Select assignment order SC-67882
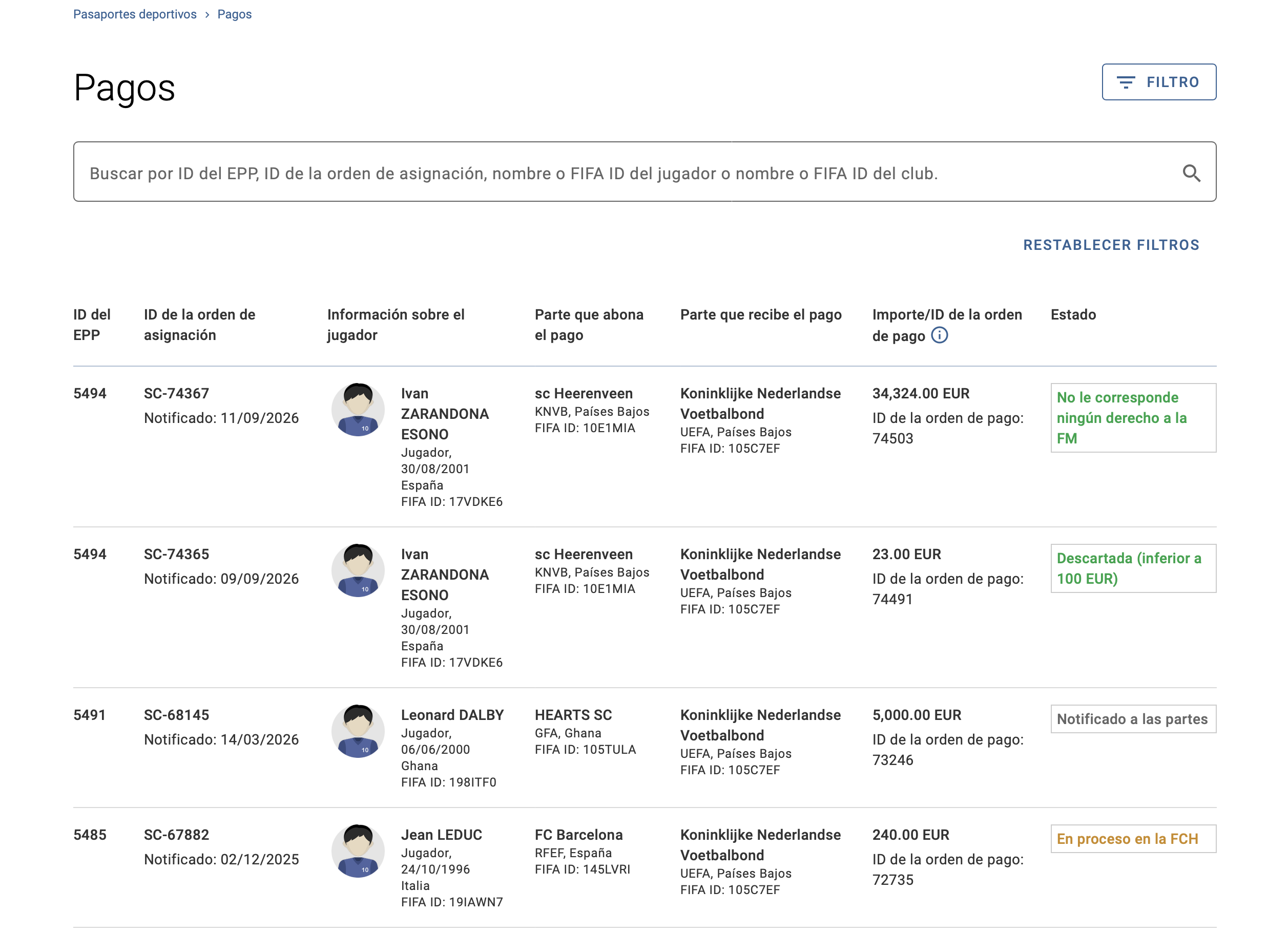1288x934 pixels. 176,835
